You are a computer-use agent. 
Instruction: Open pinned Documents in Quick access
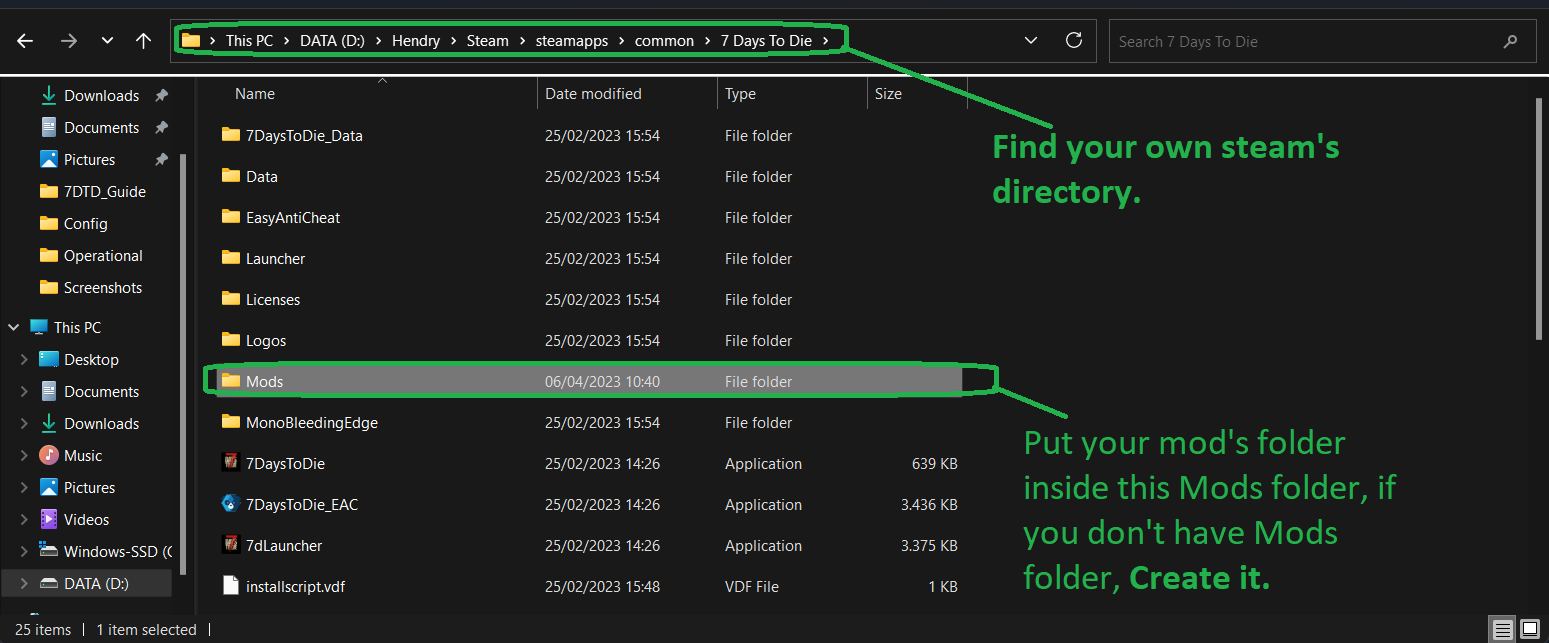[101, 128]
